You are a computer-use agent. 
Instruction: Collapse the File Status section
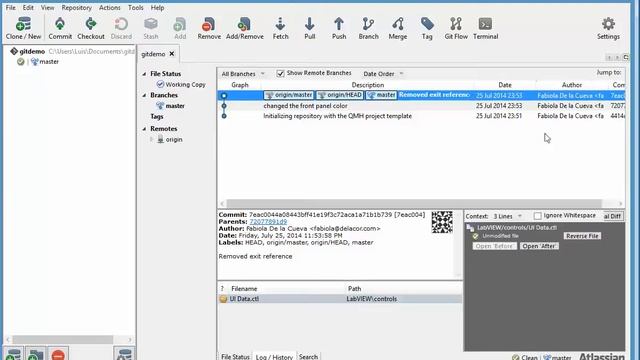point(144,74)
